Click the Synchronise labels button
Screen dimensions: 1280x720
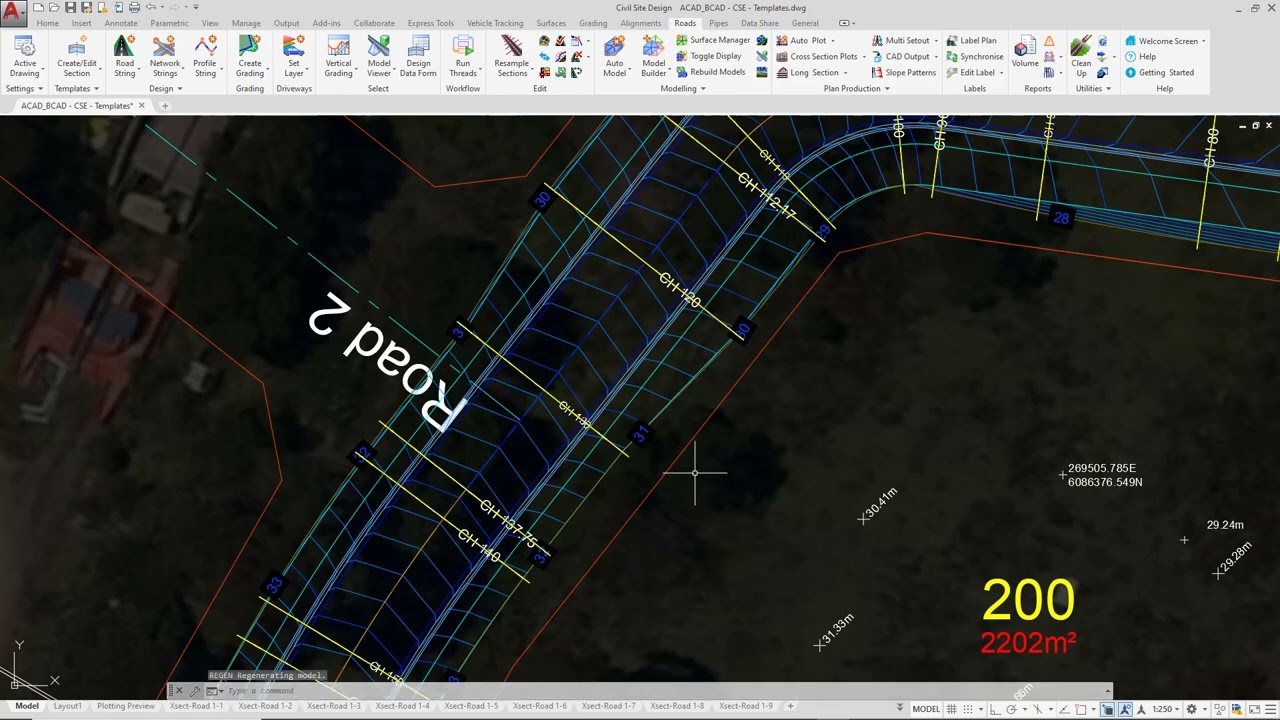[974, 56]
